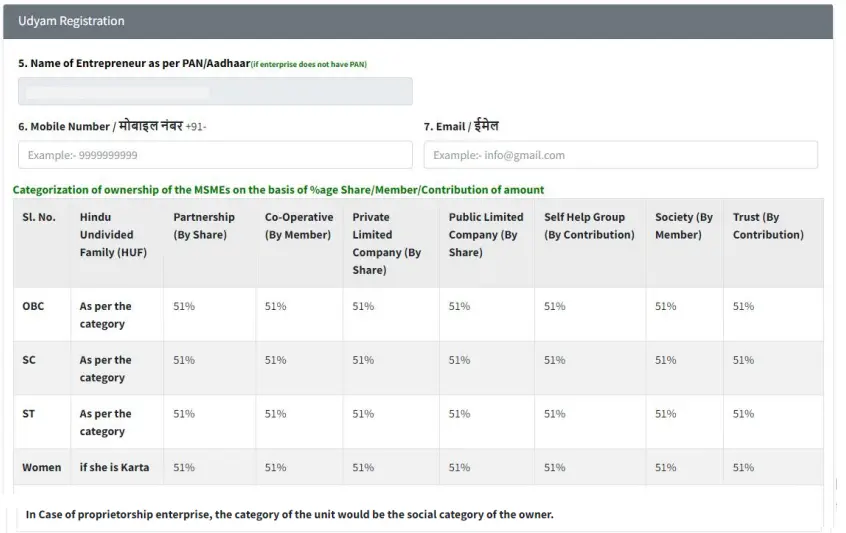Click the Mobile Number input field

tap(215, 155)
